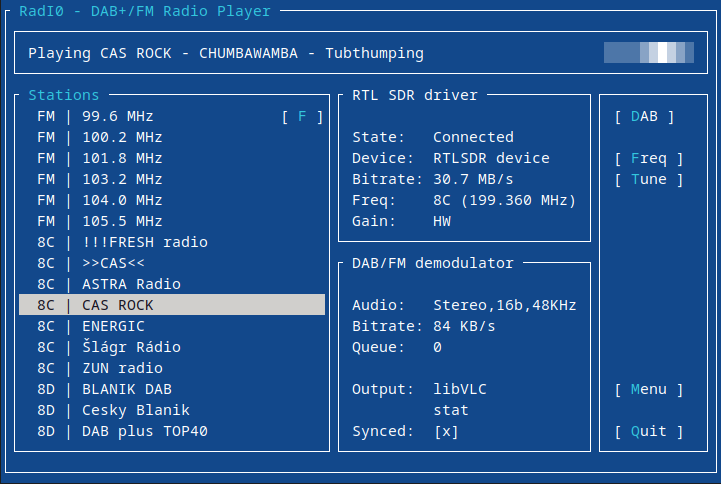Click the Gain HW value
Image resolution: width=721 pixels, height=484 pixels.
(442, 222)
